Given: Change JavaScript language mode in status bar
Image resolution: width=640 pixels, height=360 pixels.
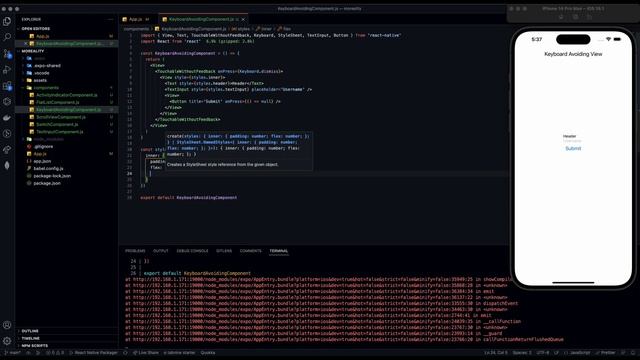Looking at the screenshot, I should [580, 353].
